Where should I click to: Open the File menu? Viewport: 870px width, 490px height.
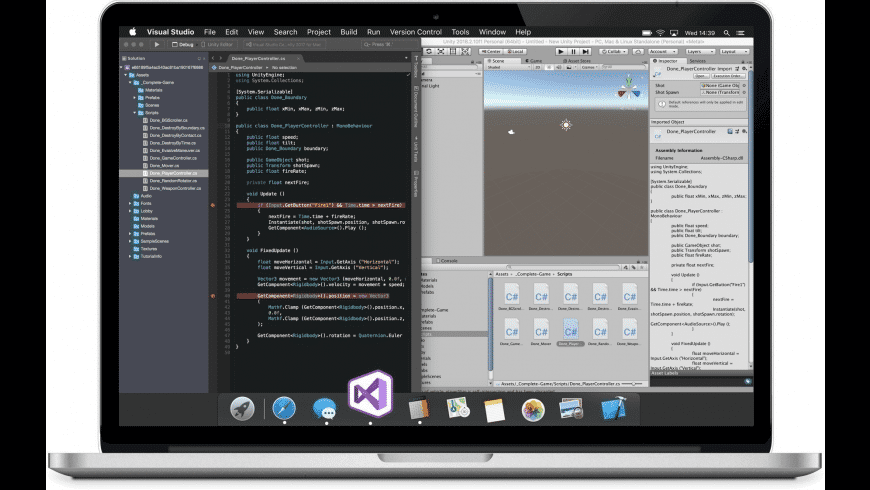tap(210, 32)
